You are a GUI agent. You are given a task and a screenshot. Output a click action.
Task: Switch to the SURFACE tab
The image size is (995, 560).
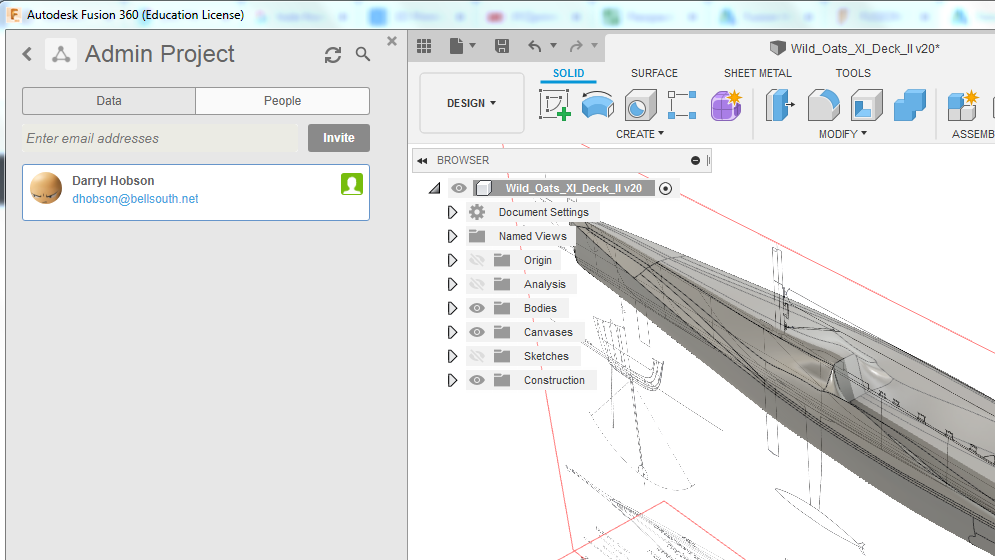[x=654, y=73]
